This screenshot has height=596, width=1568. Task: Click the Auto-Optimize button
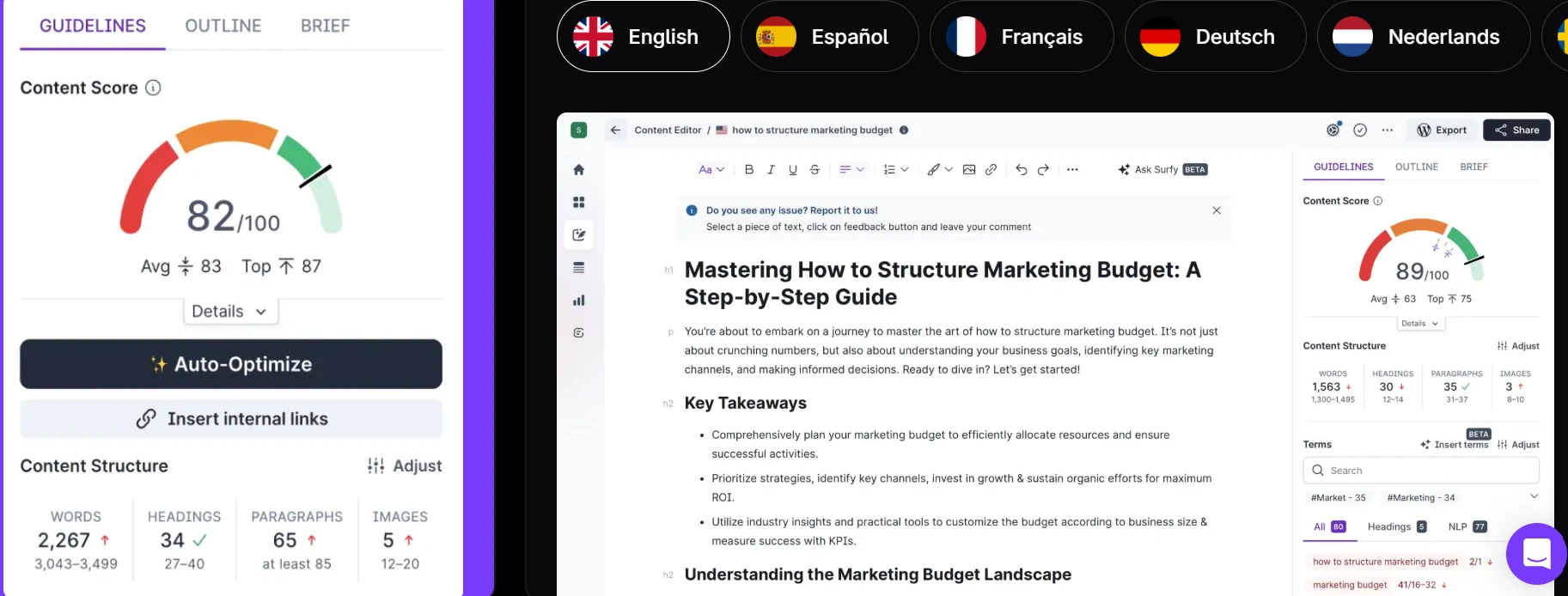(x=231, y=364)
